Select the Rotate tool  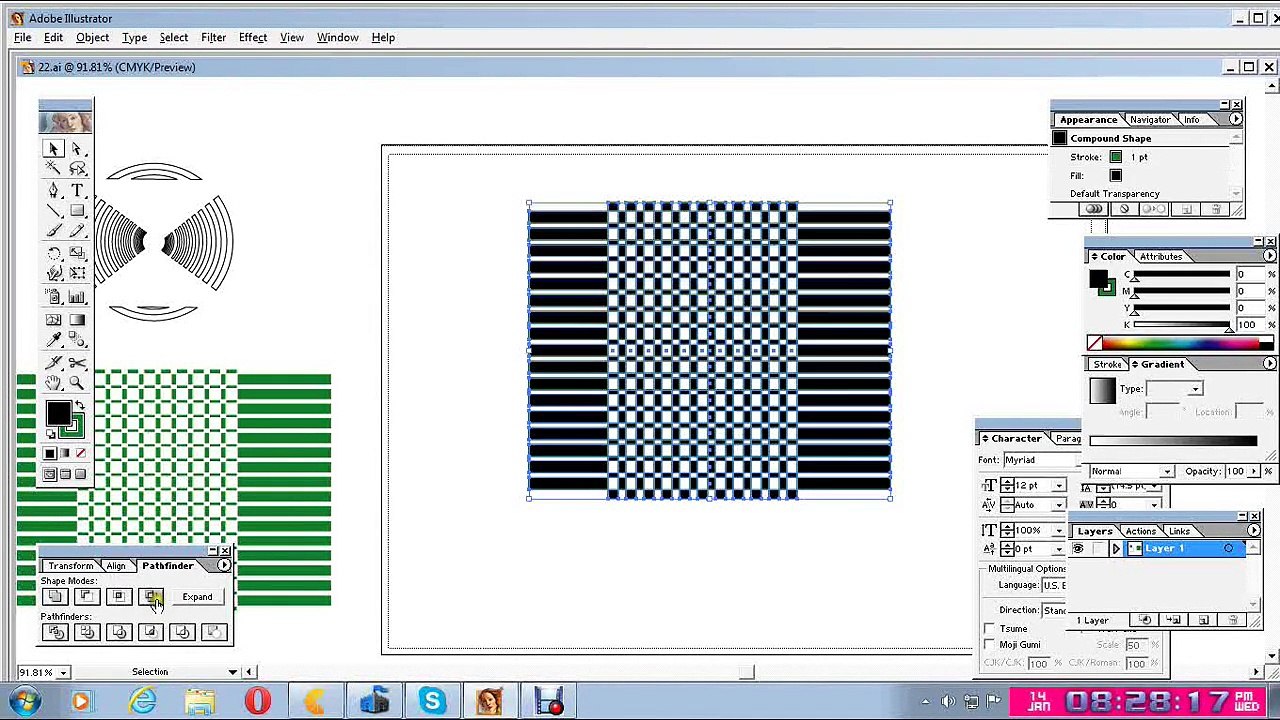click(53, 254)
